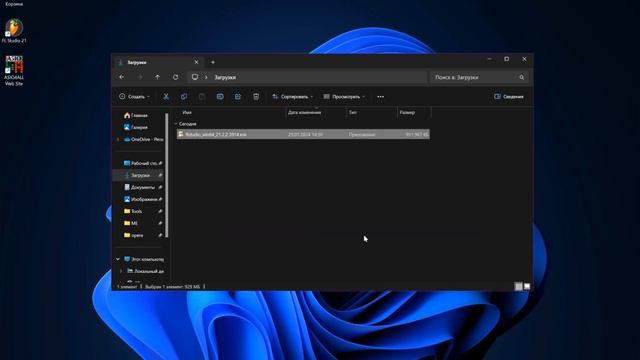
Task: Select Загрузки in the sidebar
Action: click(x=138, y=175)
